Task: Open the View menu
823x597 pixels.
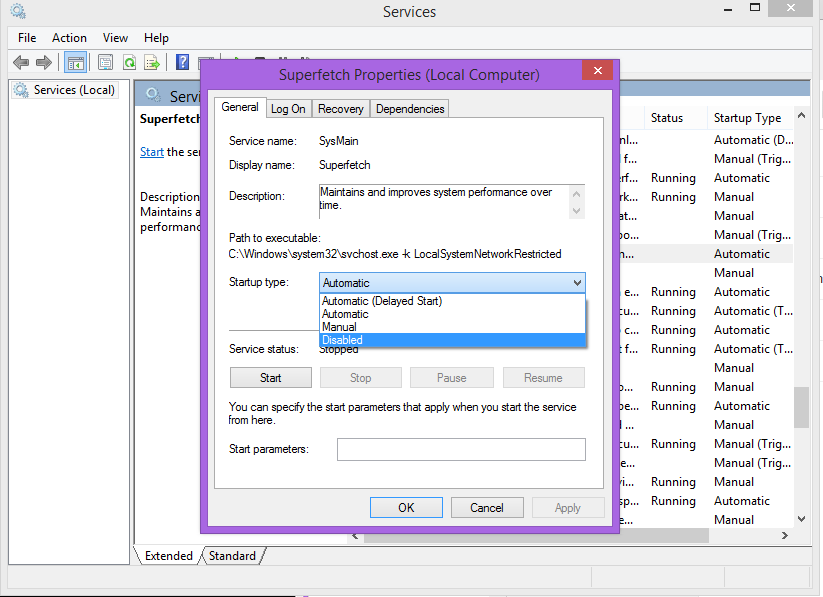Action: coord(115,38)
